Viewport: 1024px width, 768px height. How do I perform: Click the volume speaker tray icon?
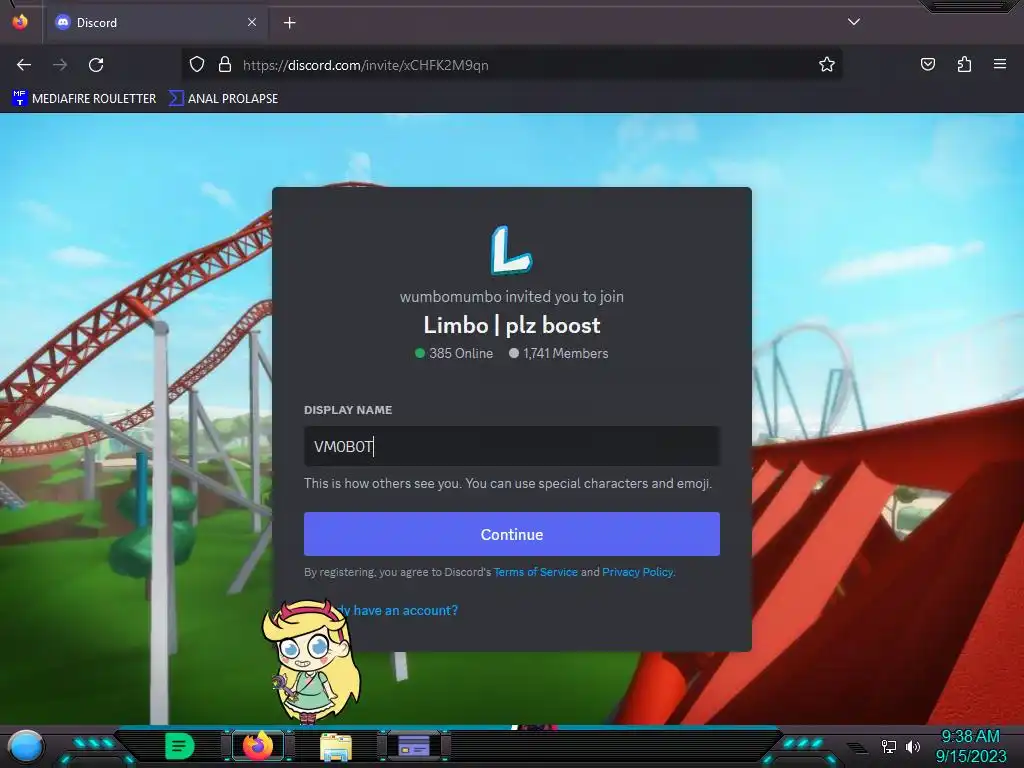coord(913,746)
